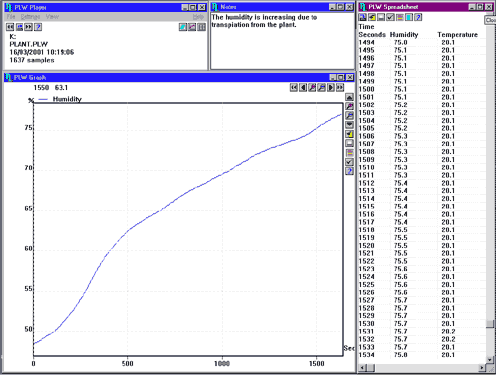Viewport: 496px width, 375px height.
Task: Shift graph up with up-arrow button
Action: click(349, 97)
